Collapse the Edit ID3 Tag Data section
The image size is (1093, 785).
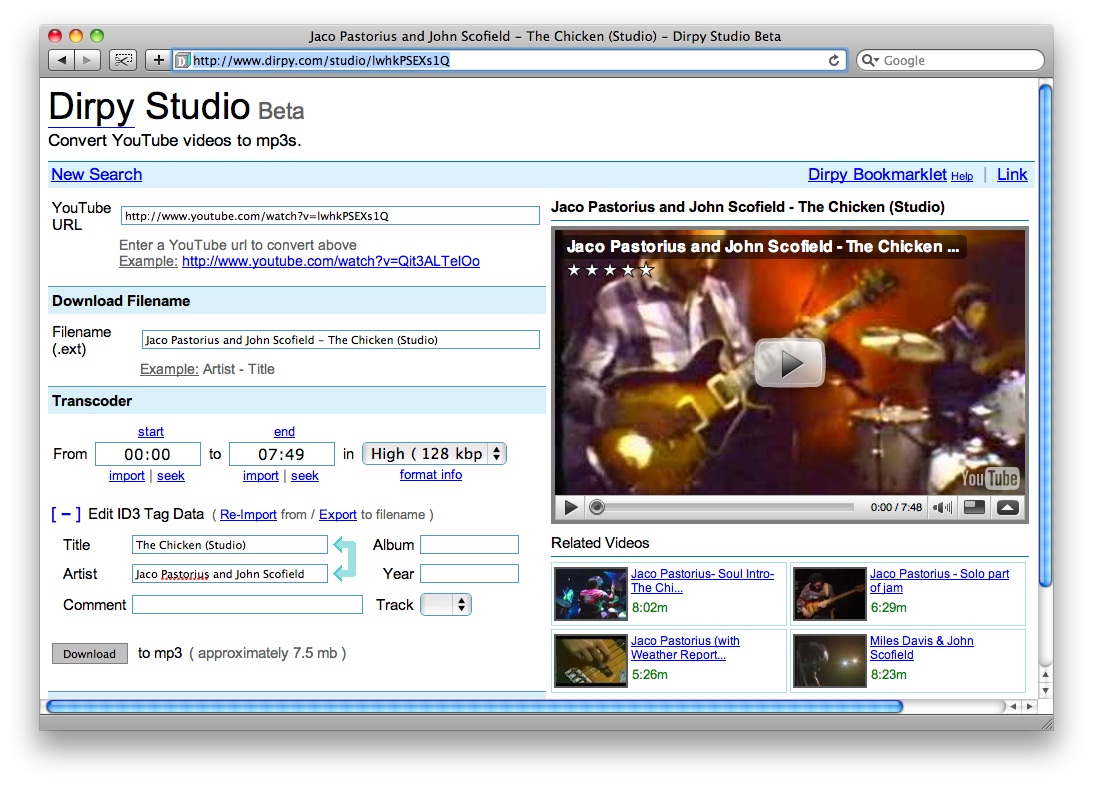(66, 515)
